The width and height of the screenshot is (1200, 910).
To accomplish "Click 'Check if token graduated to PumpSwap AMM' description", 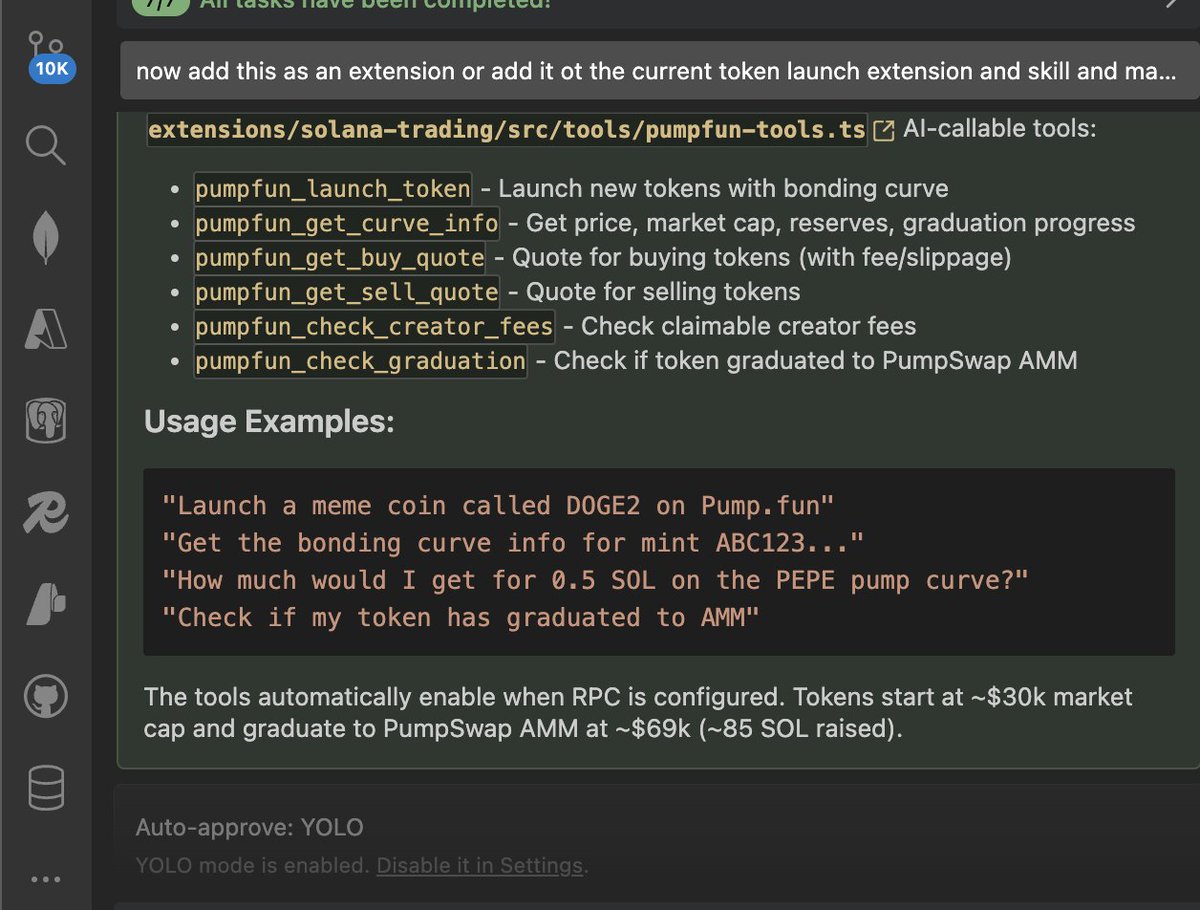I will [815, 361].
